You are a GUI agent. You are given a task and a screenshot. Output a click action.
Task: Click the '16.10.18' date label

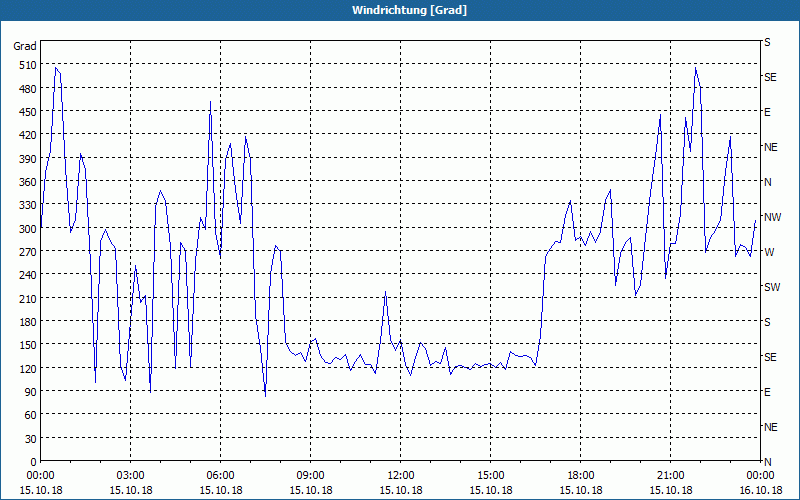(760, 490)
